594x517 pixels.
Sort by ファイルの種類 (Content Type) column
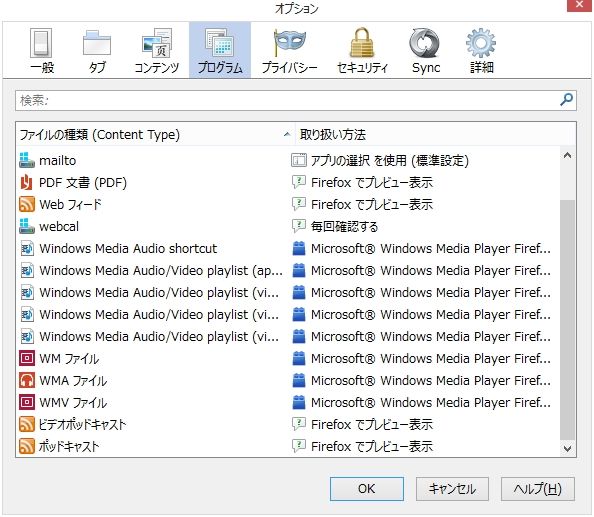pos(155,134)
